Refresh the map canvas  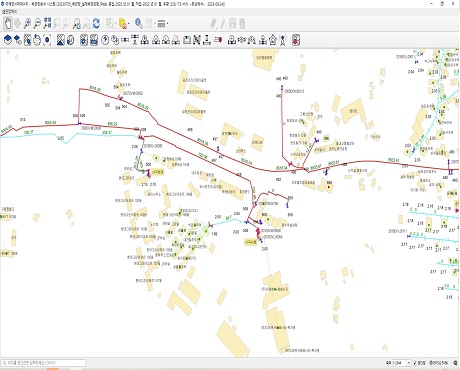pos(96,23)
